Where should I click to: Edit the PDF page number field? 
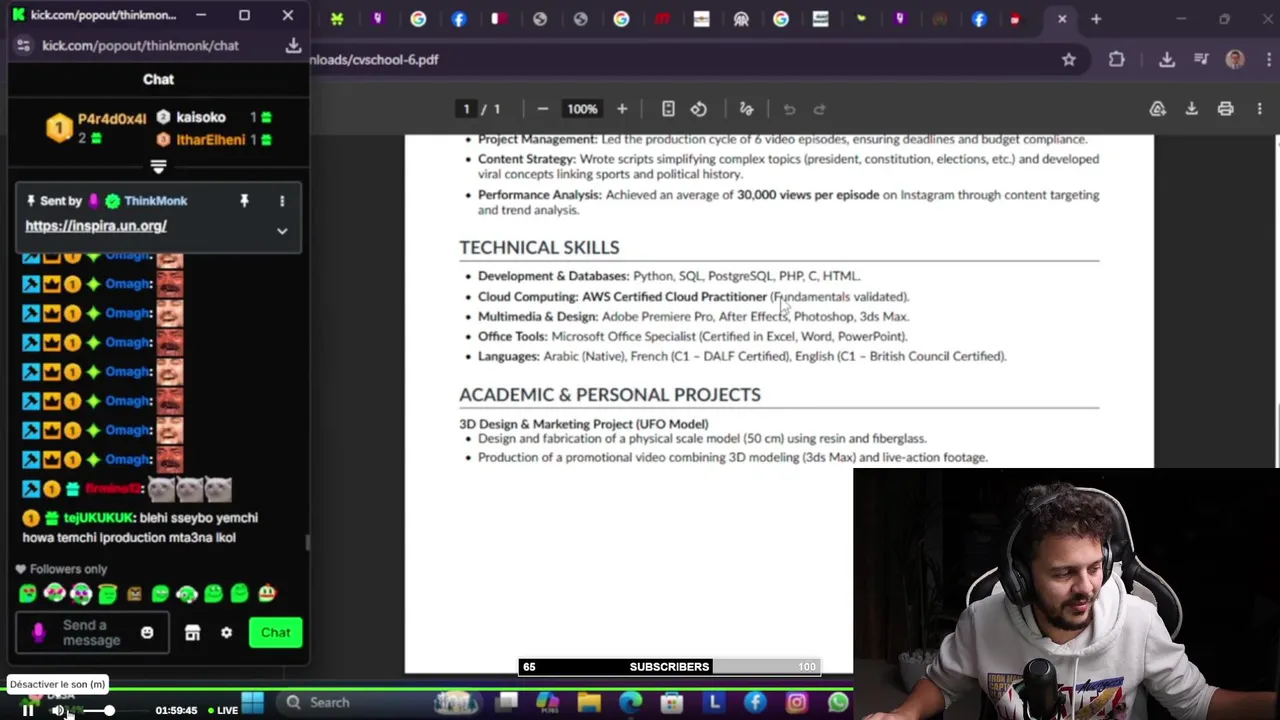click(x=466, y=109)
